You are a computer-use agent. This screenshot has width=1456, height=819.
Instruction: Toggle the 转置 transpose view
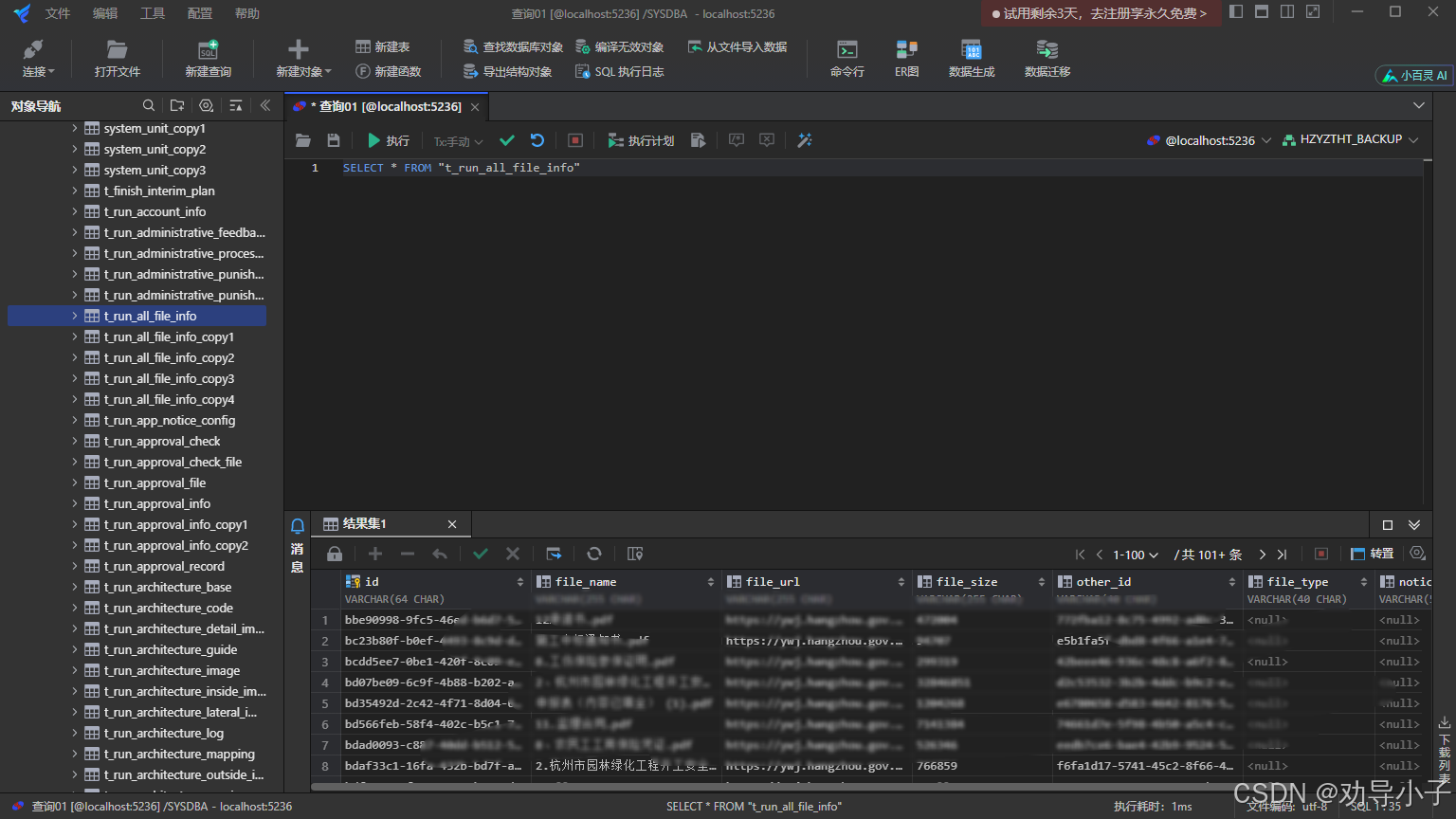tap(1373, 554)
